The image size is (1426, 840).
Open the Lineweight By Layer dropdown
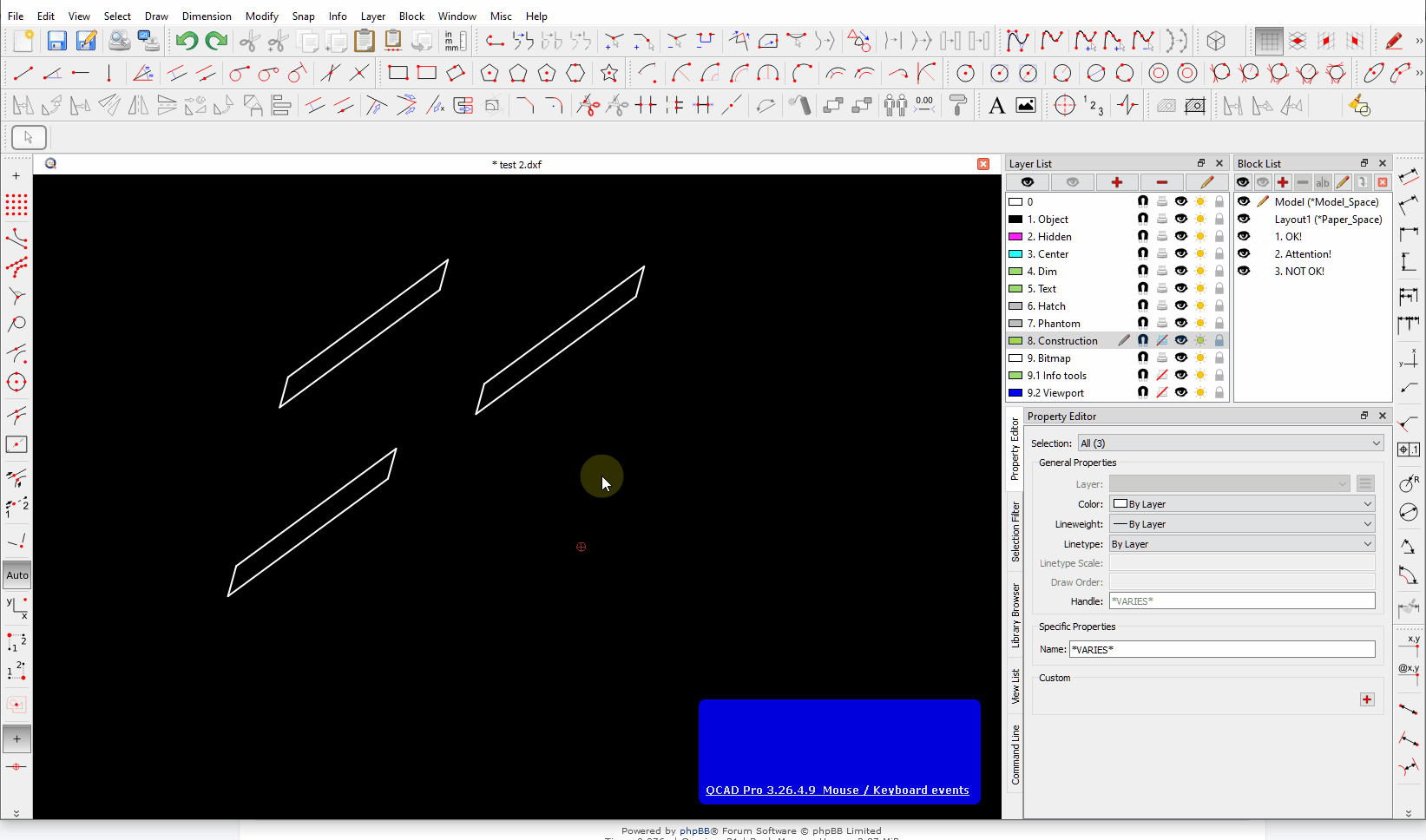pyautogui.click(x=1242, y=523)
